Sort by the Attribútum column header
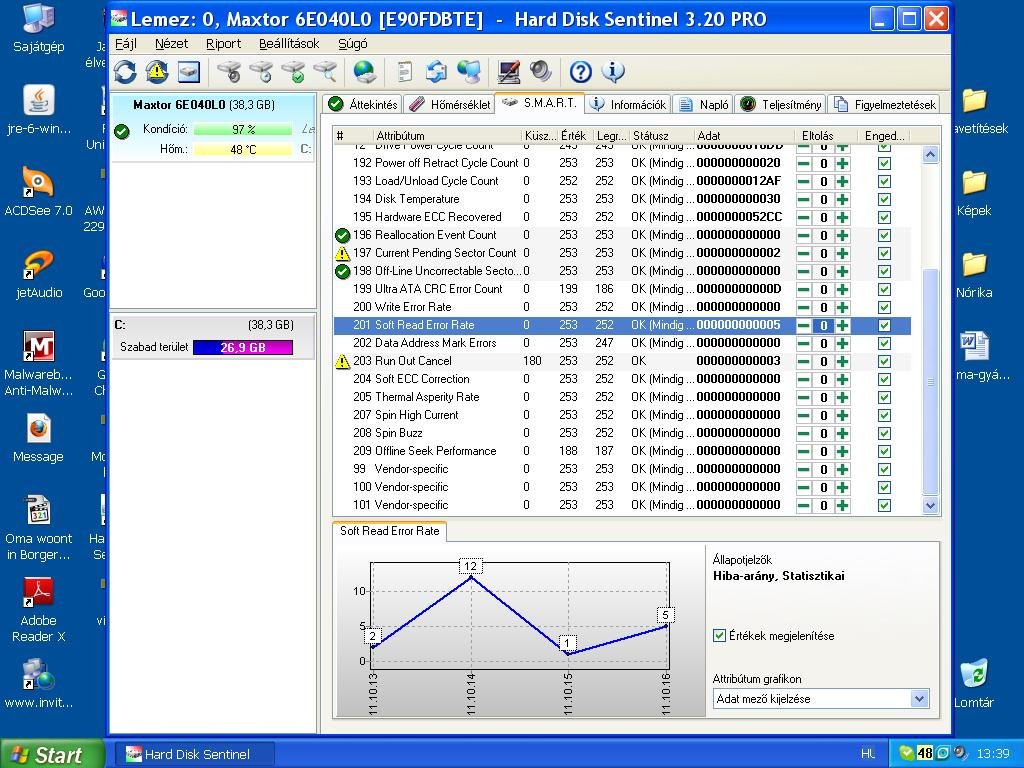This screenshot has width=1024, height=768. coord(448,136)
